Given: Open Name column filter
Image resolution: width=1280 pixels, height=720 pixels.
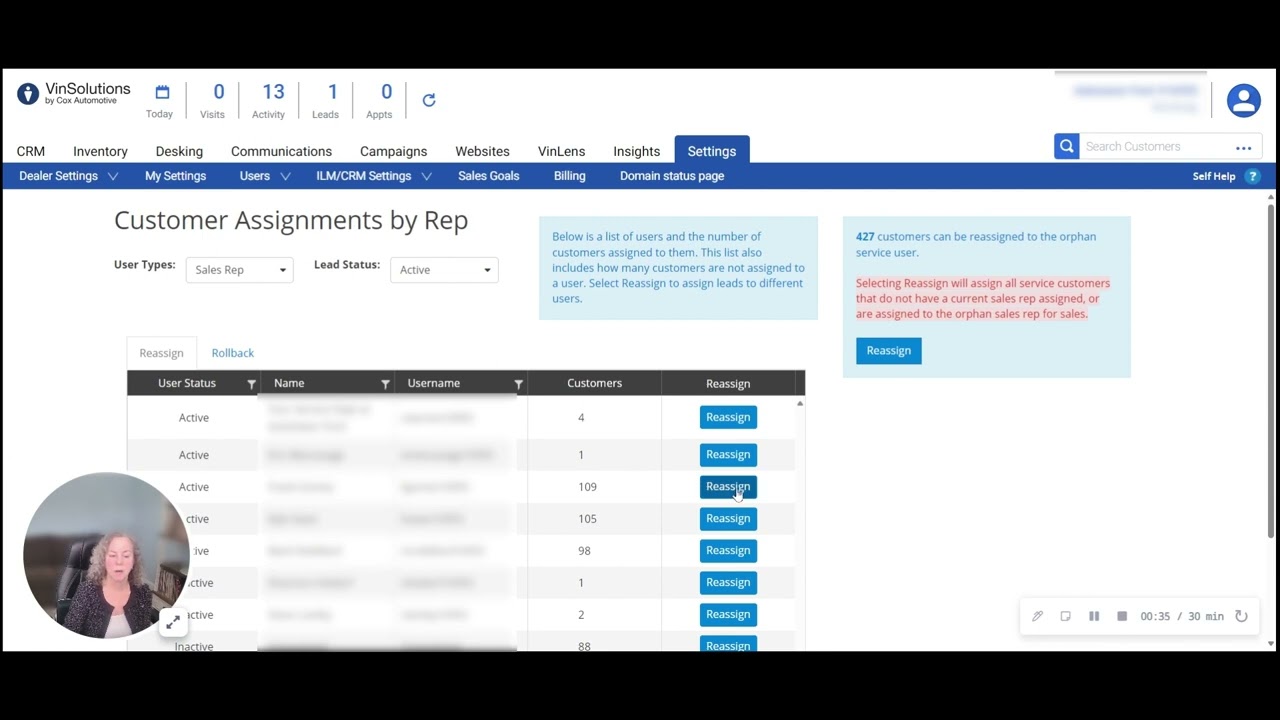Looking at the screenshot, I should pyautogui.click(x=385, y=384).
